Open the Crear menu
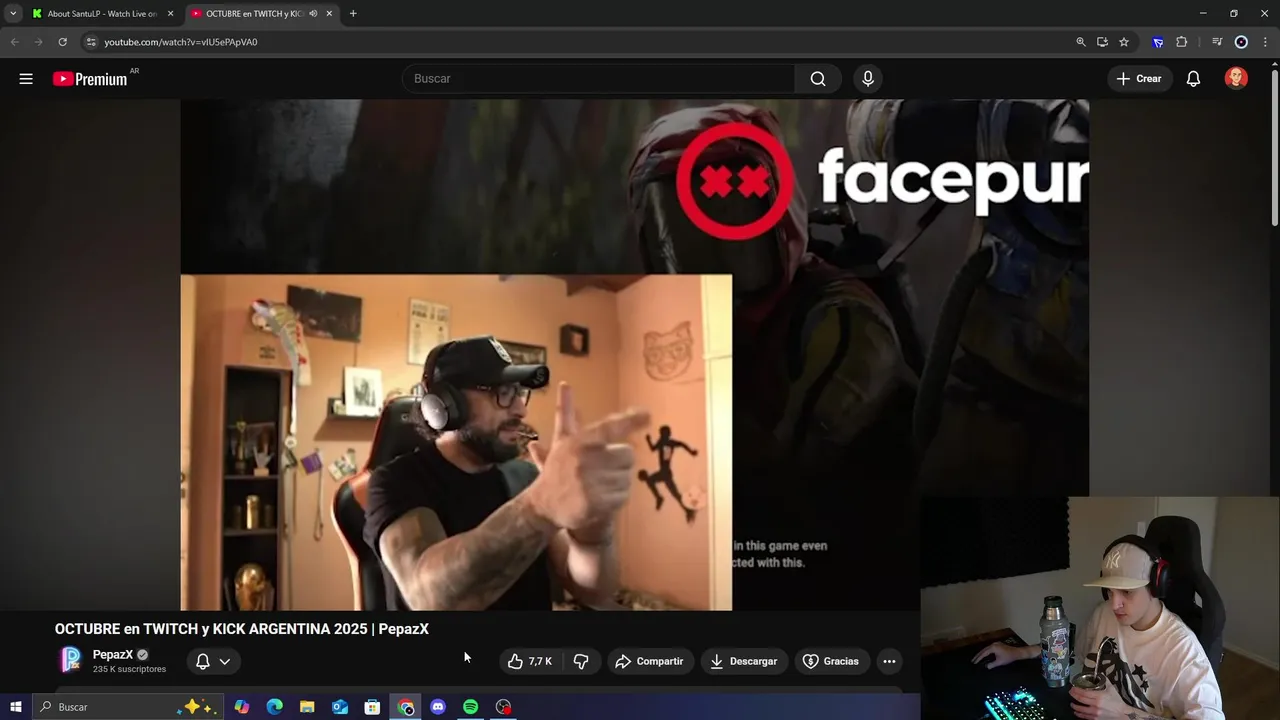This screenshot has width=1280, height=720. [1139, 78]
